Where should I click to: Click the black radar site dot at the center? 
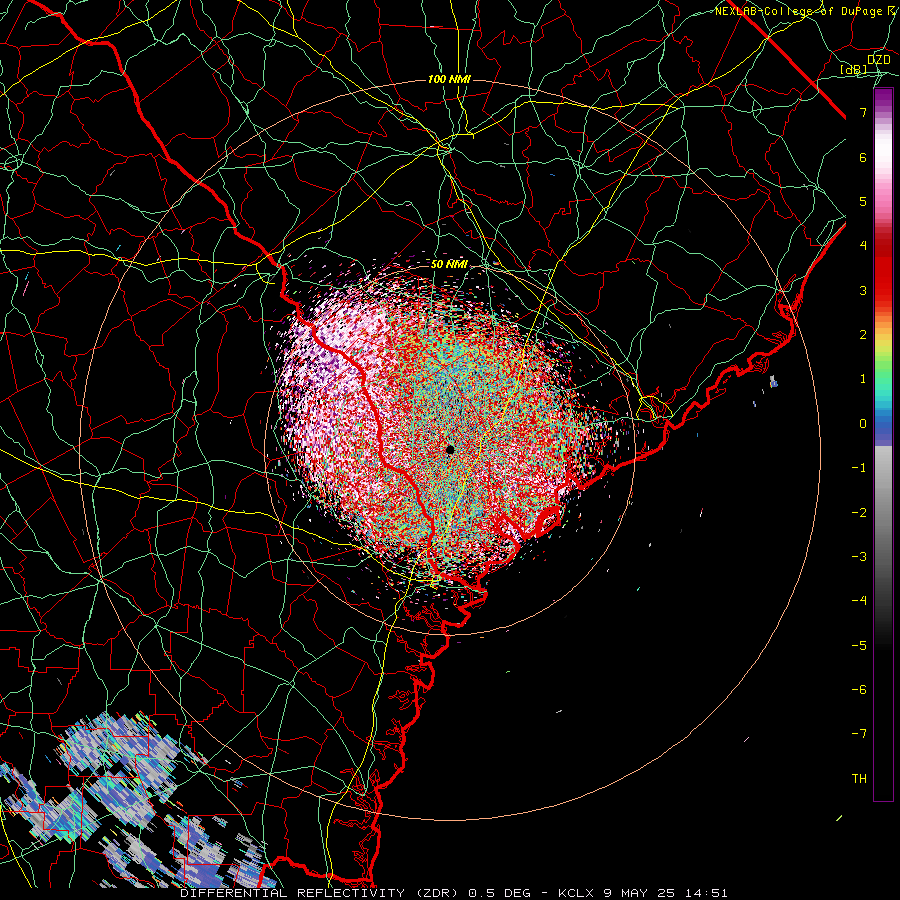click(x=450, y=449)
